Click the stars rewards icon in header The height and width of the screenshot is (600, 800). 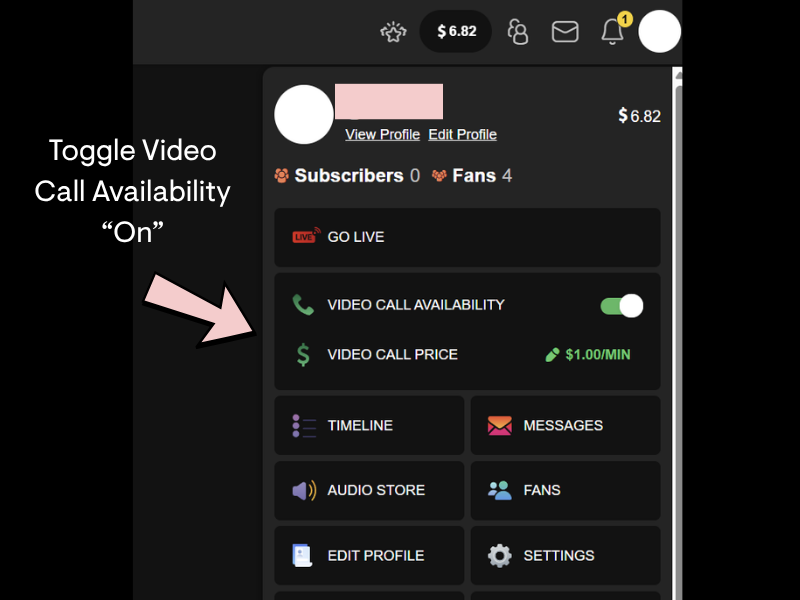click(393, 32)
